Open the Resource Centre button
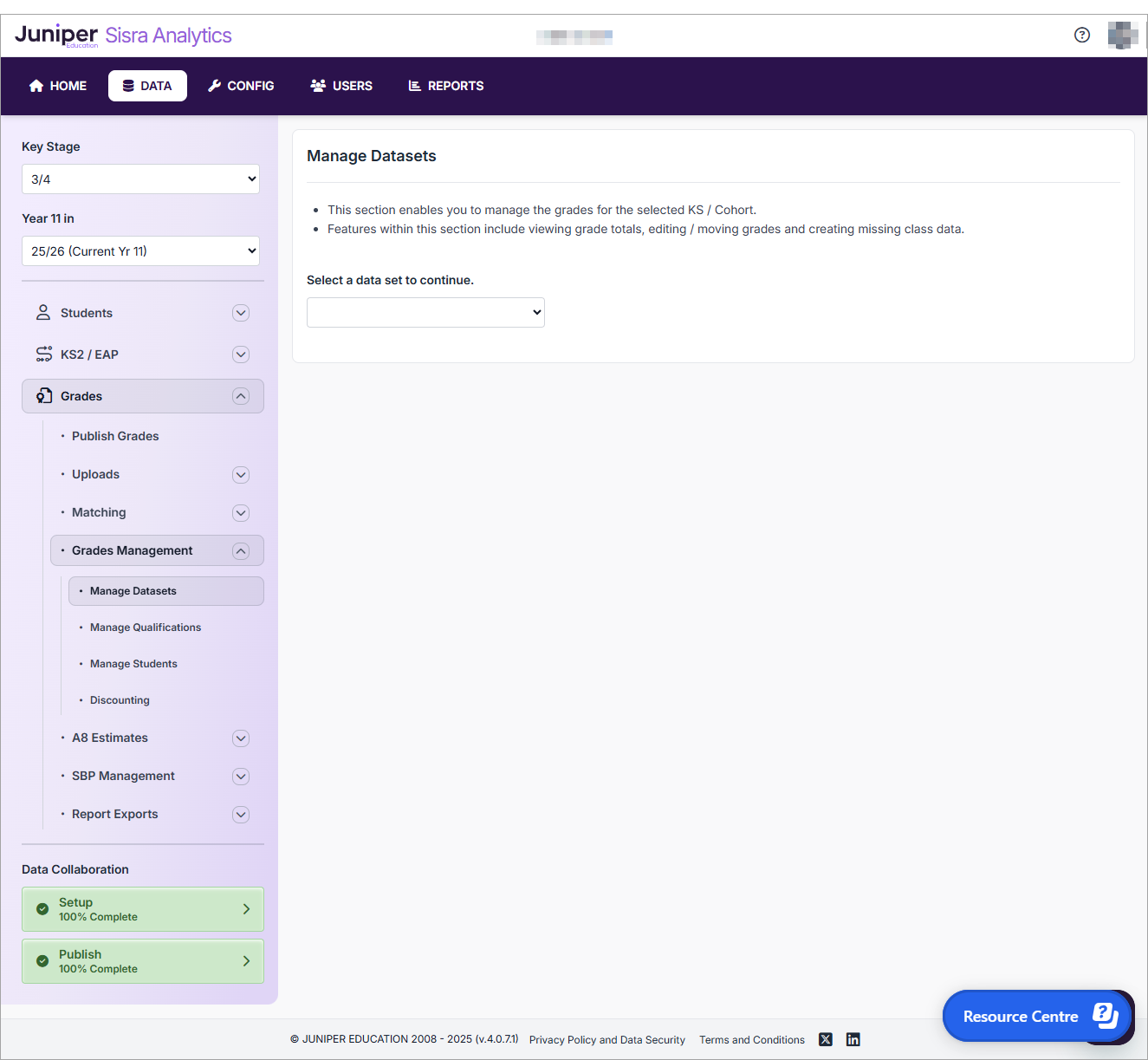Viewport: 1148px width, 1060px height. tap(1035, 1016)
